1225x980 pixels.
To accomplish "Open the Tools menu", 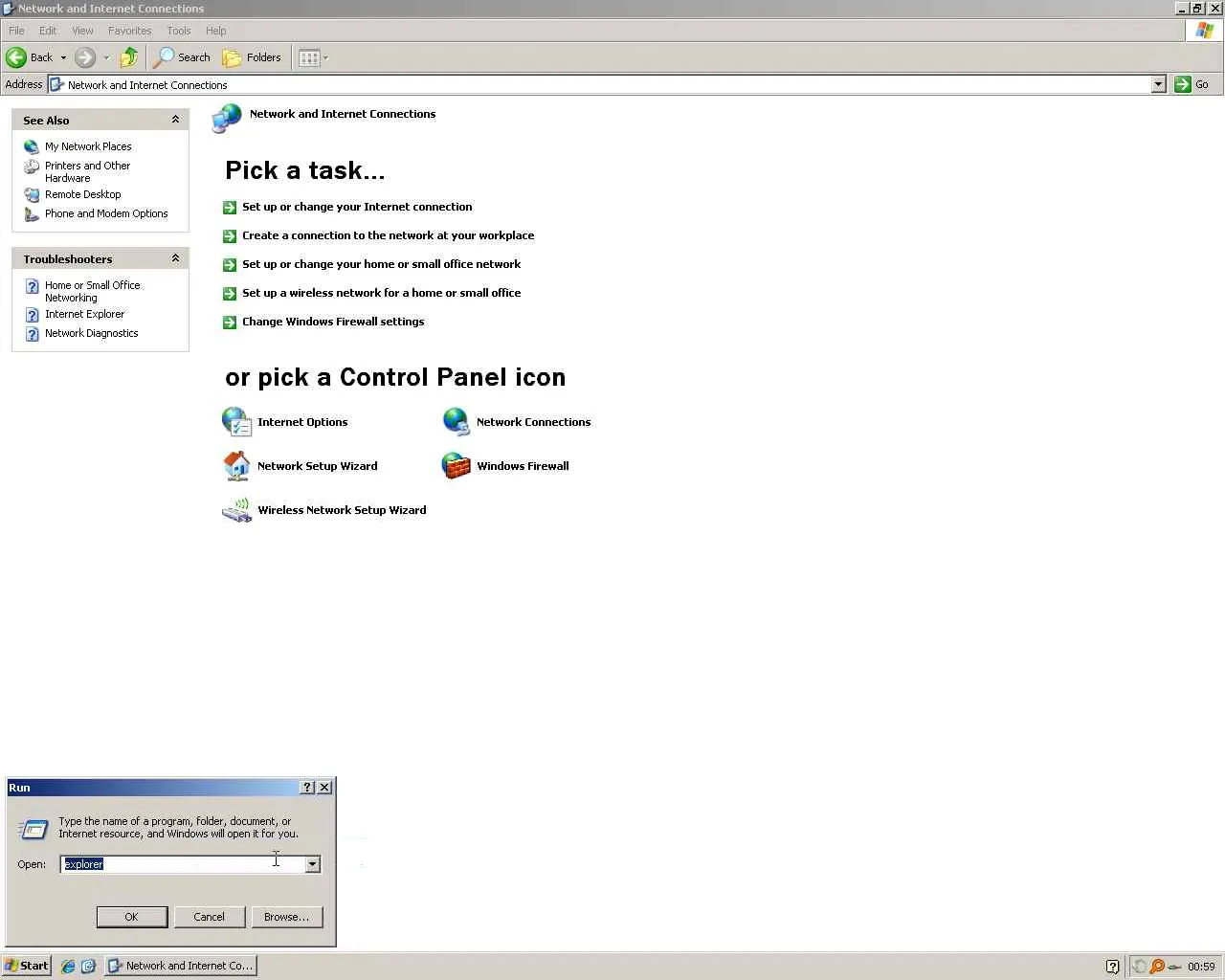I will [x=179, y=31].
